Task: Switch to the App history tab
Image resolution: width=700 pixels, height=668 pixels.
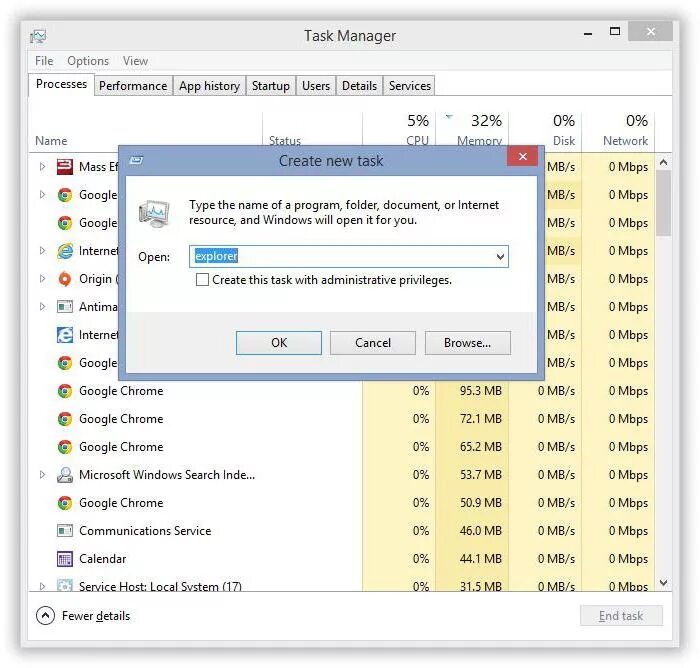Action: coord(209,86)
